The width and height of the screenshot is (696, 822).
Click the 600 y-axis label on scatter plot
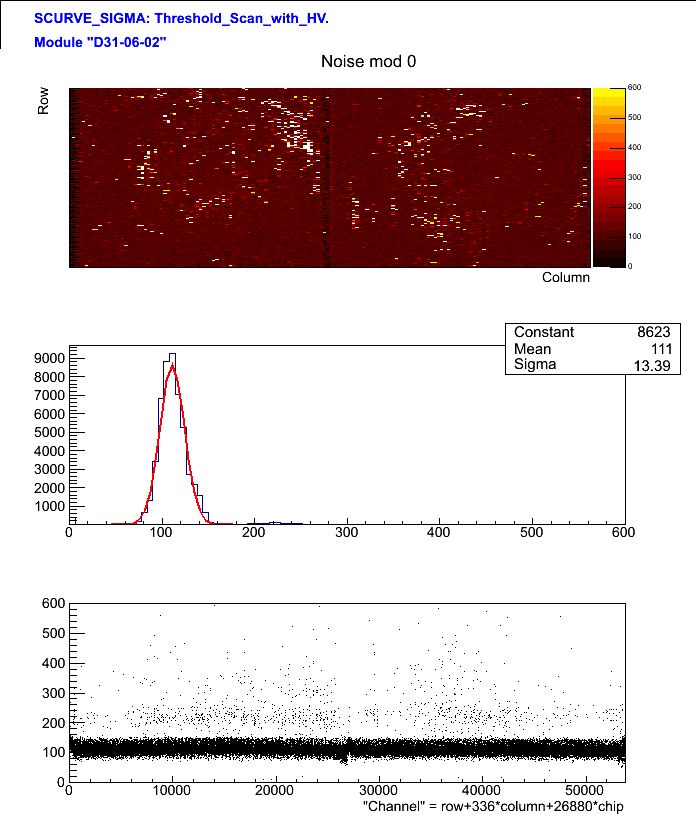(53, 603)
